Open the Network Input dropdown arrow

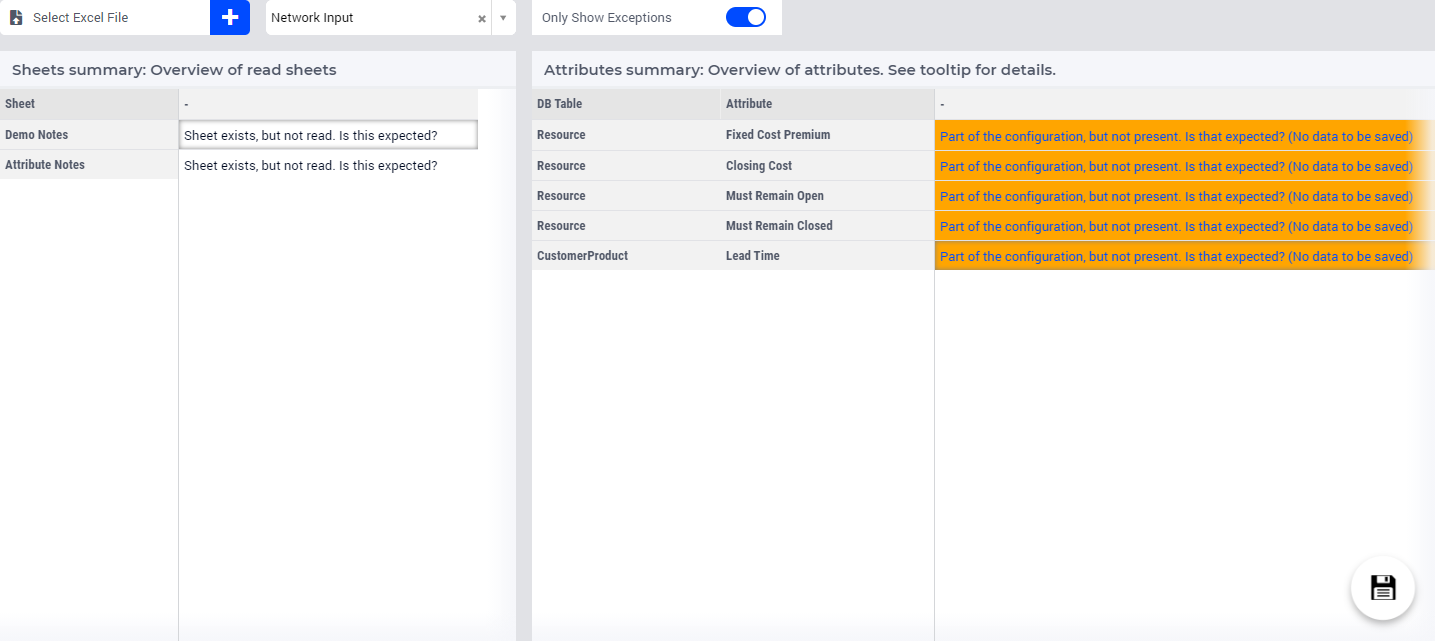click(x=503, y=18)
